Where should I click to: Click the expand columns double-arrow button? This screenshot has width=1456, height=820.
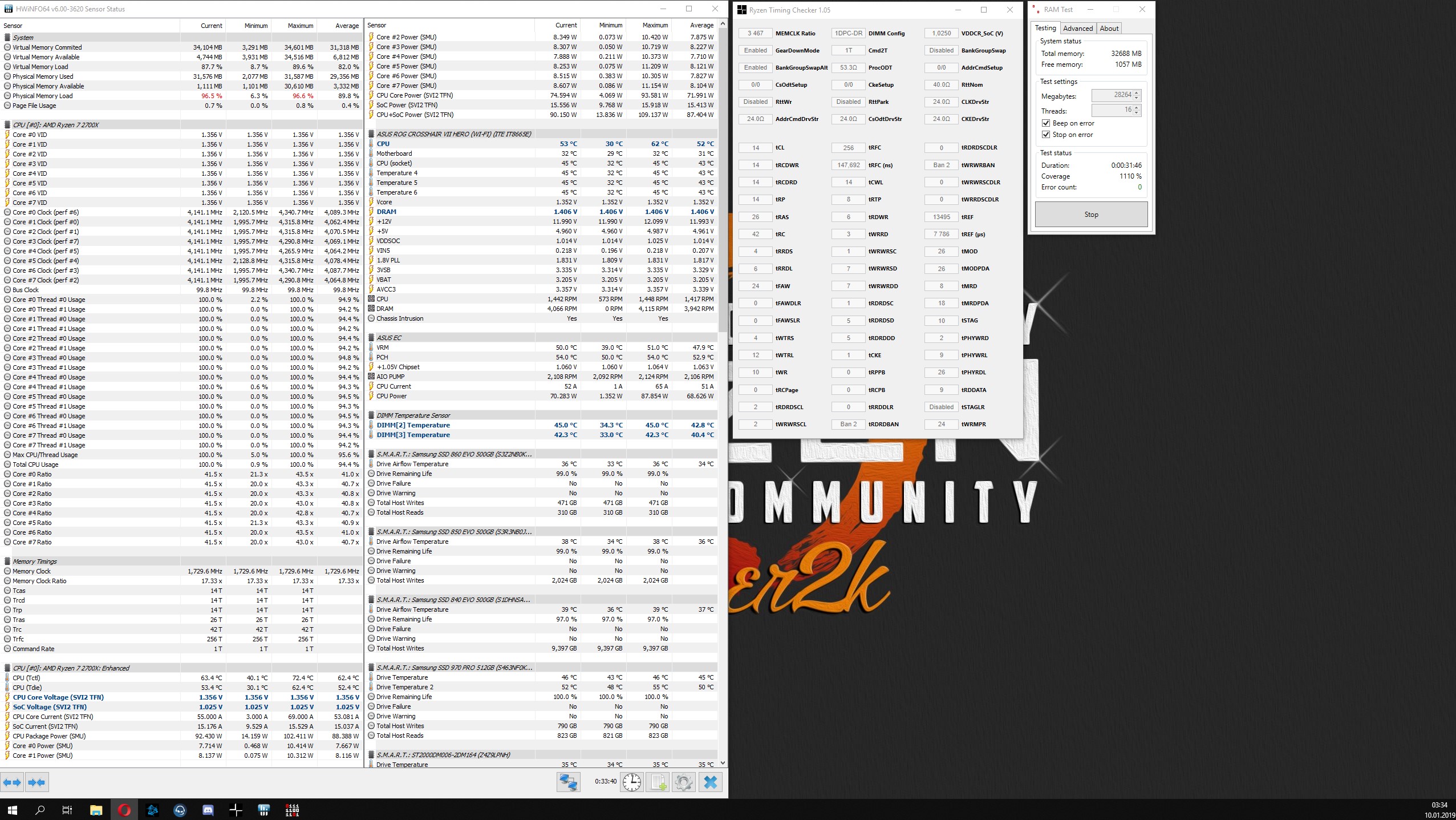pos(12,782)
